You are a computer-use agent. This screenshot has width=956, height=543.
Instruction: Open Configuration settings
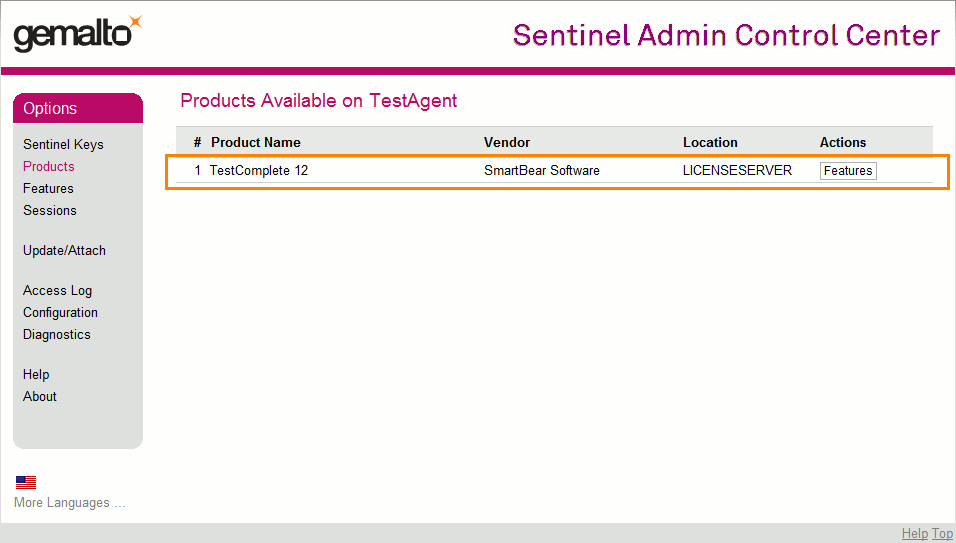60,313
